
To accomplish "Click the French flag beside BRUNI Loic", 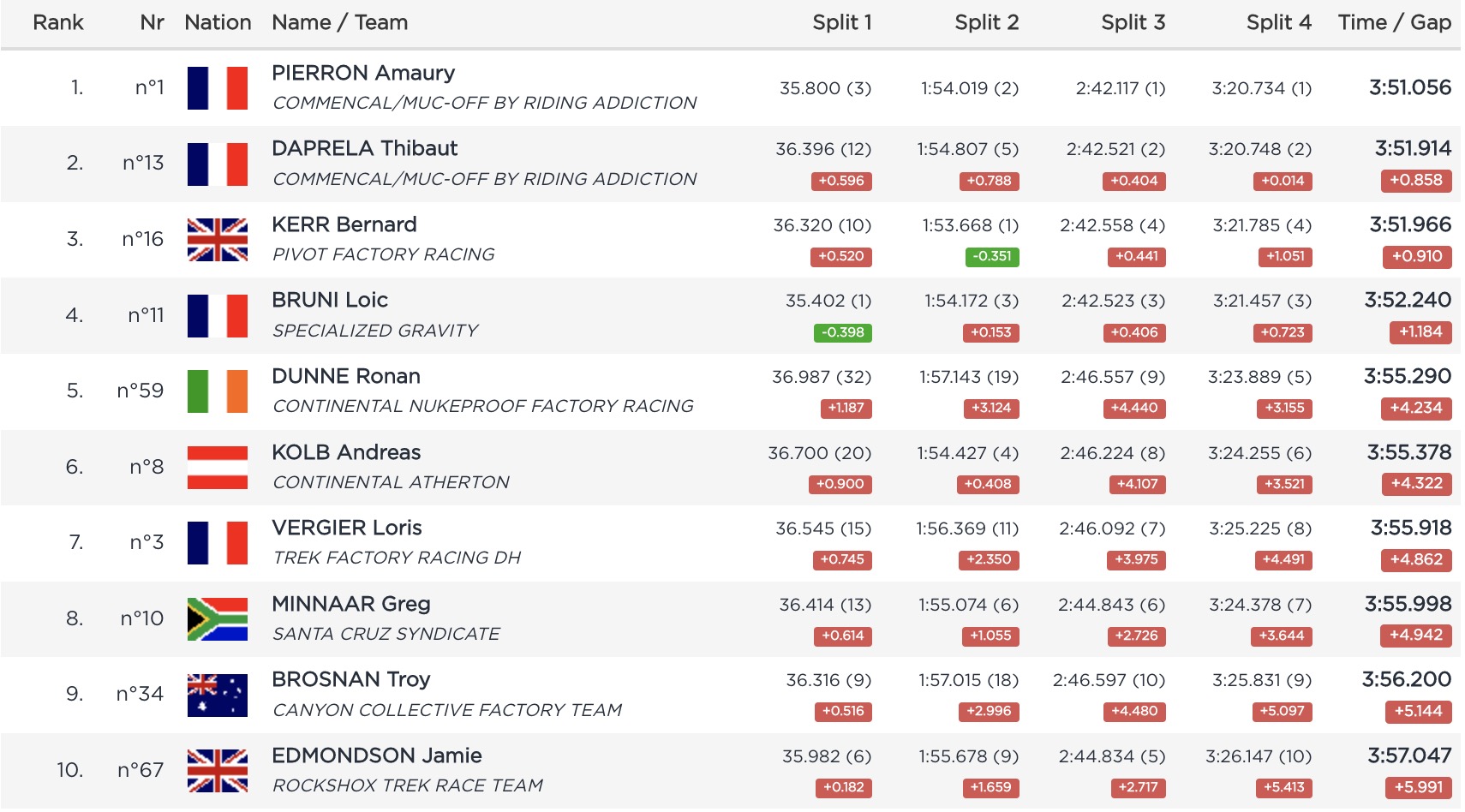I will pyautogui.click(x=218, y=316).
